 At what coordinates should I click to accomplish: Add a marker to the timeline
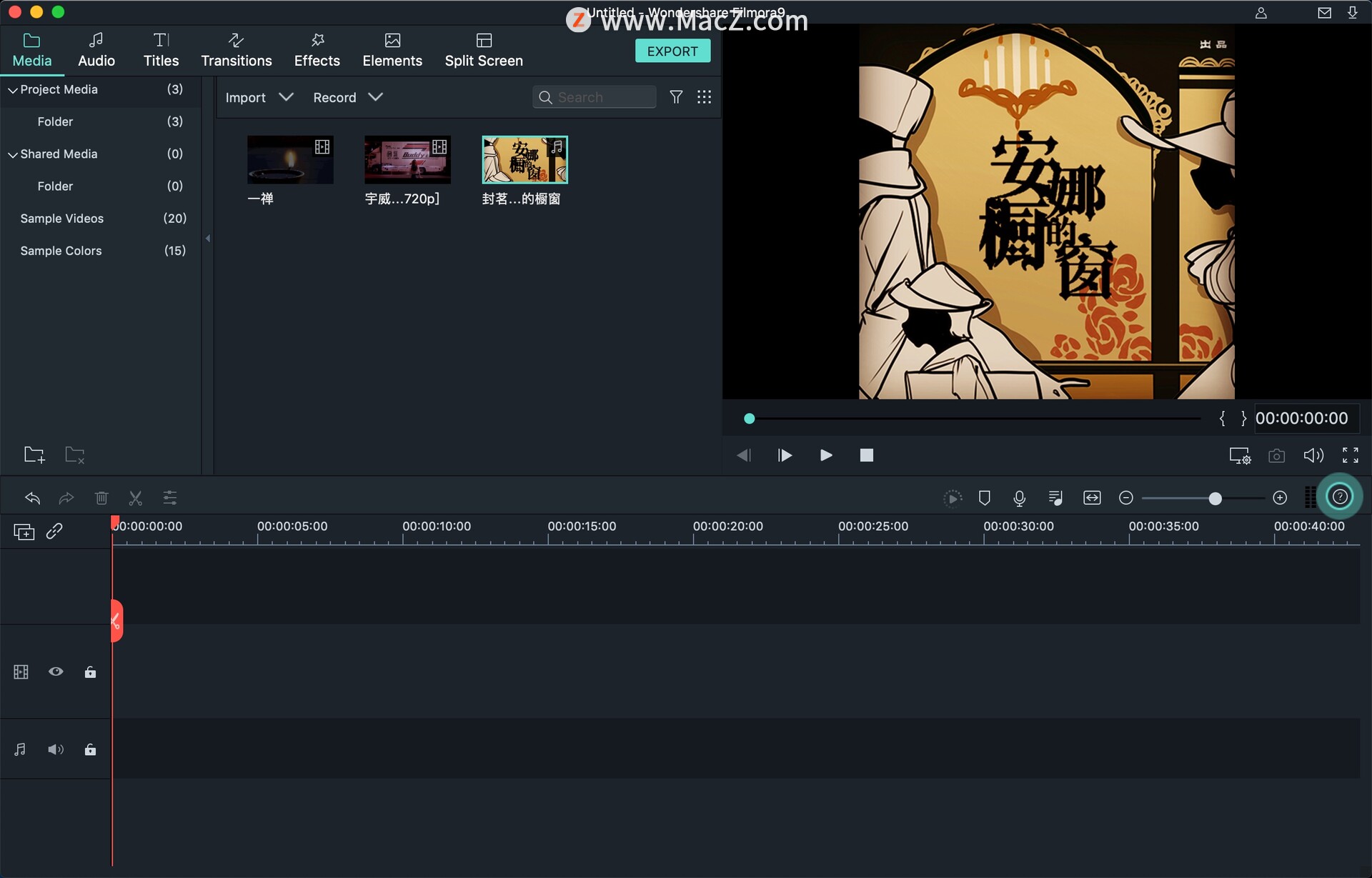(985, 498)
